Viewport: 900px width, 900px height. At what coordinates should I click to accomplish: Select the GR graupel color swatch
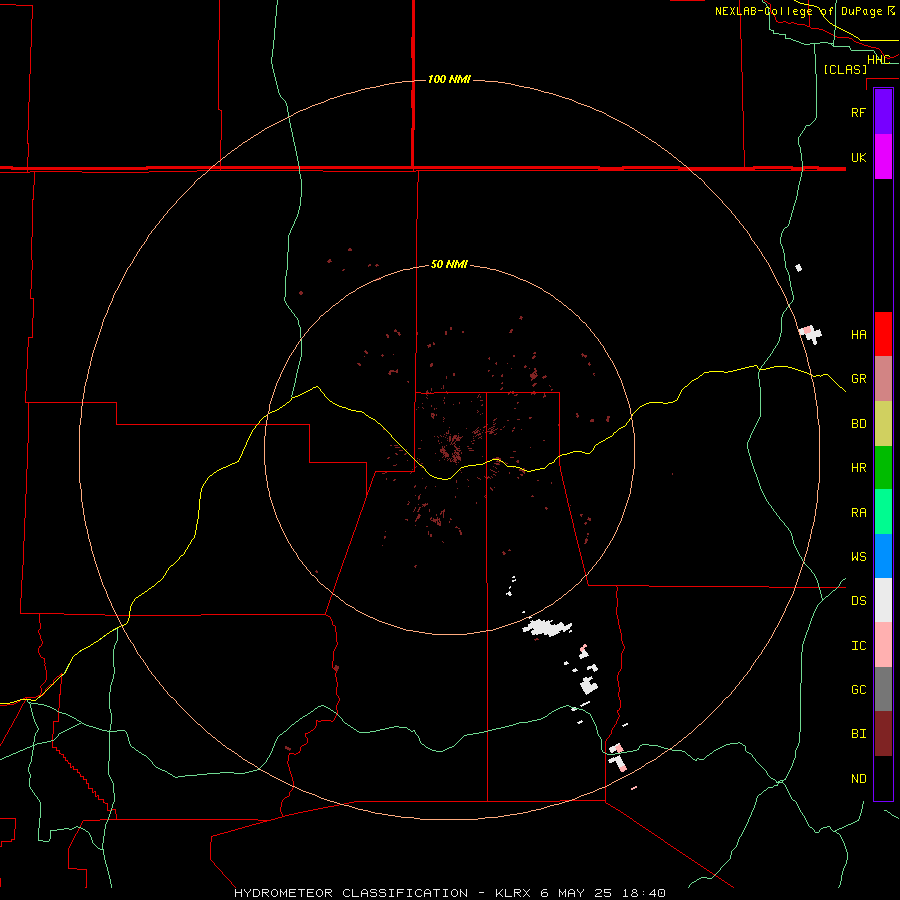(883, 379)
